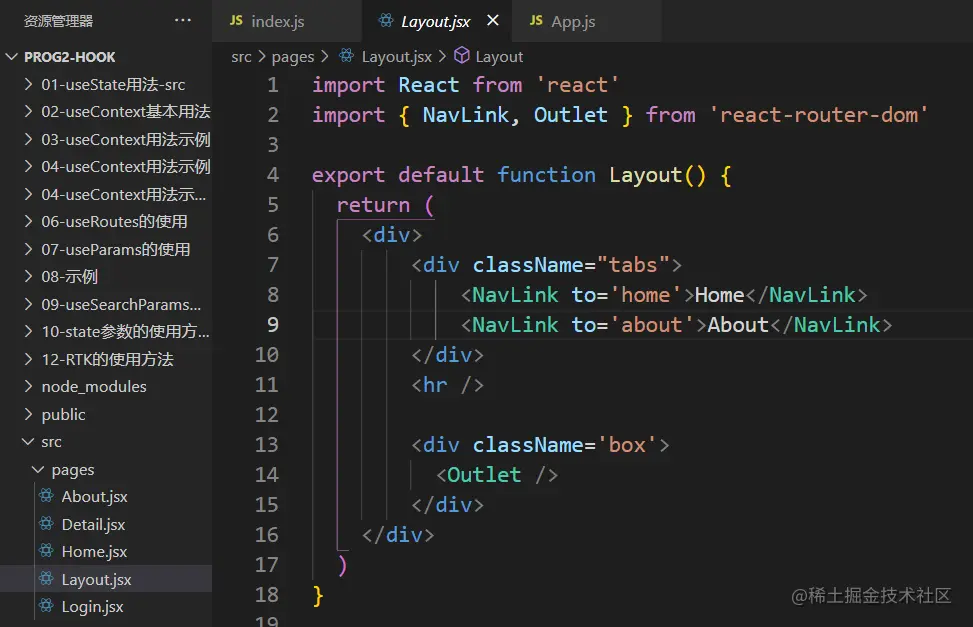The width and height of the screenshot is (973, 627).
Task: Click the word Layout in function declaration
Action: pyautogui.click(x=645, y=175)
